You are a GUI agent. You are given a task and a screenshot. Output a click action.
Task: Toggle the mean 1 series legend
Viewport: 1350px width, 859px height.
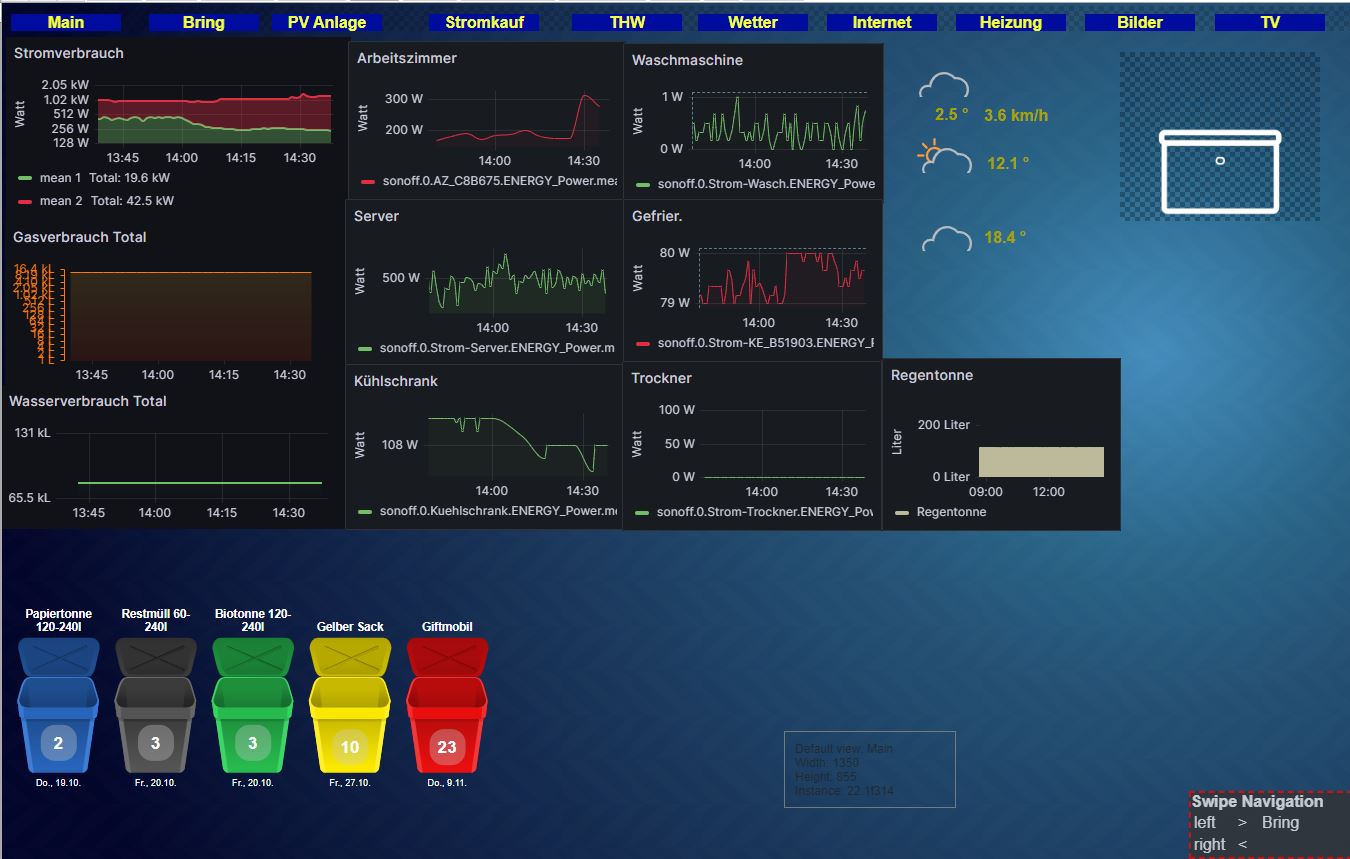(x=60, y=178)
